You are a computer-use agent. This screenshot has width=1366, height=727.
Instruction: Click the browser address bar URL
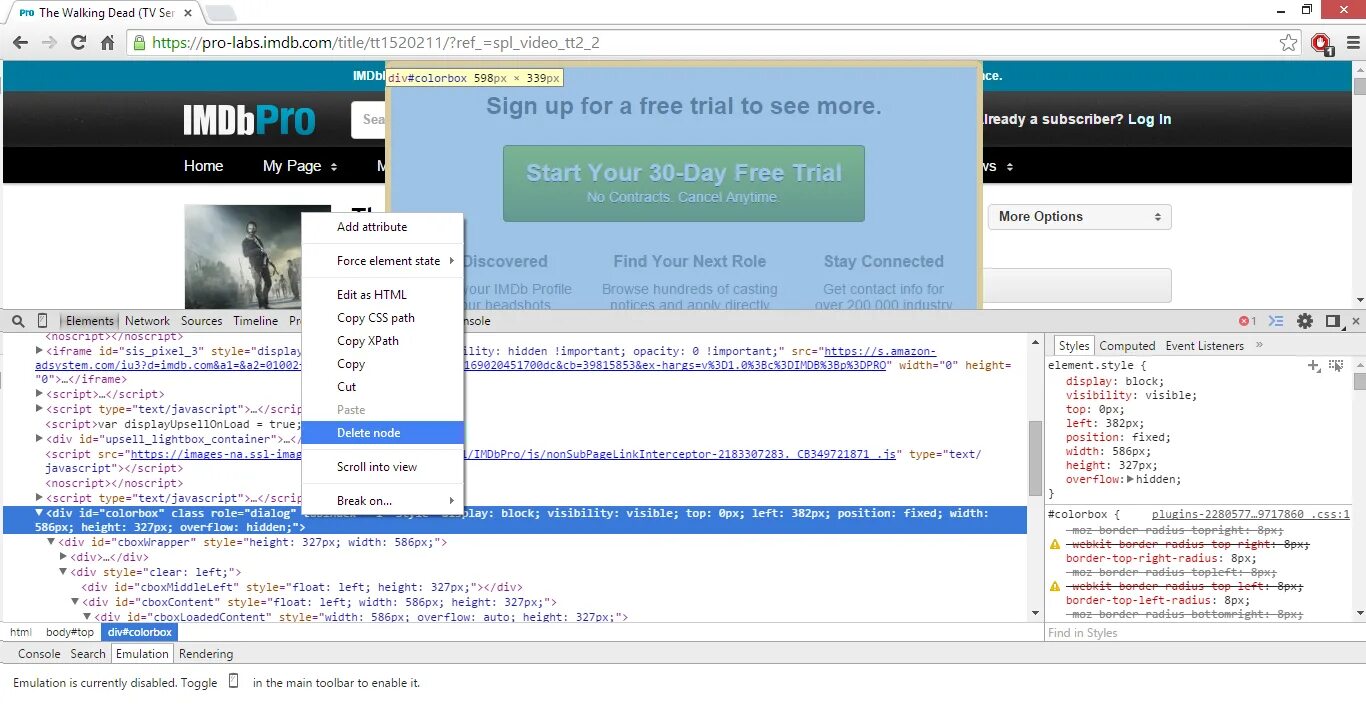(375, 43)
